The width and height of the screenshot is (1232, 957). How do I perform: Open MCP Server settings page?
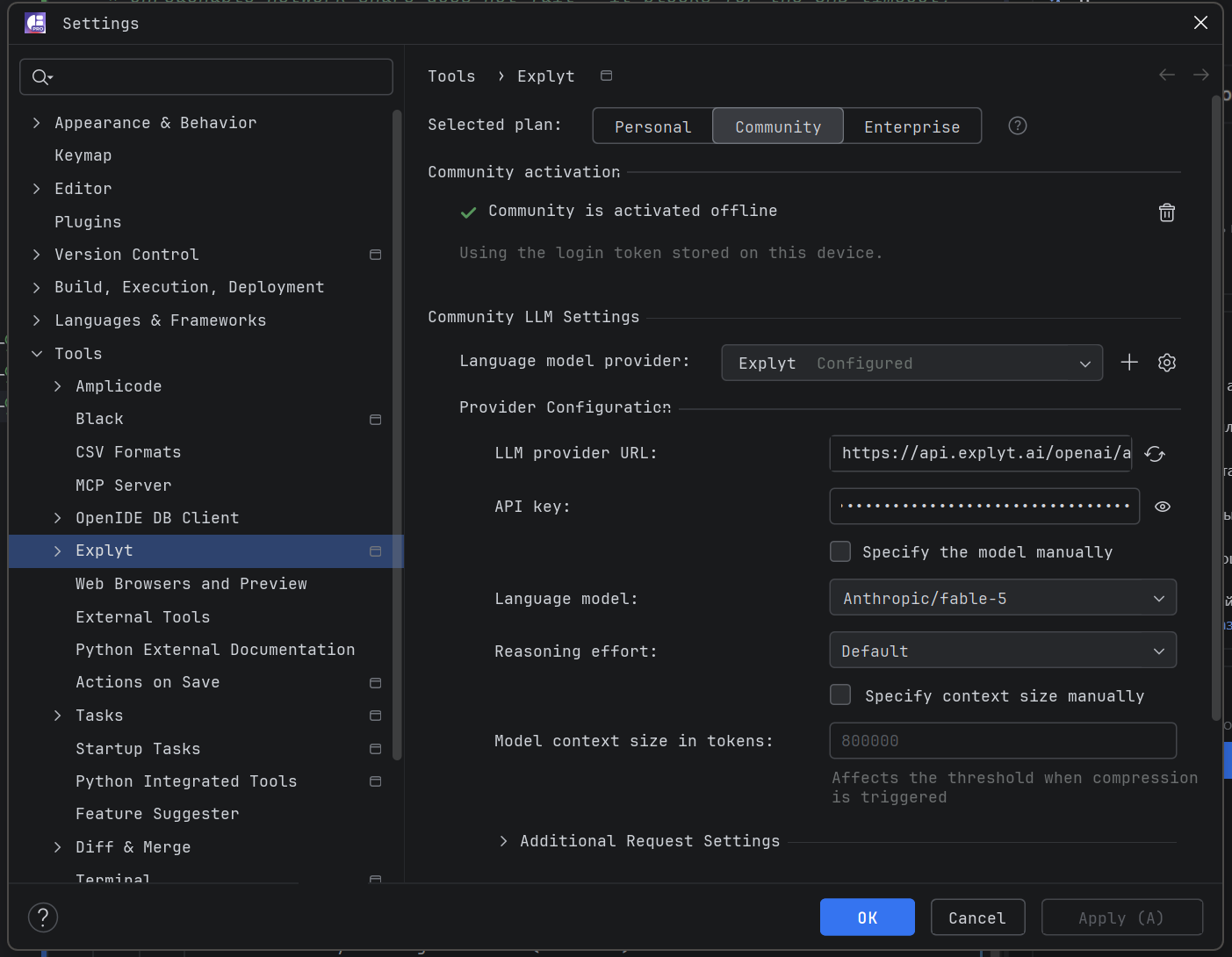[x=123, y=486]
